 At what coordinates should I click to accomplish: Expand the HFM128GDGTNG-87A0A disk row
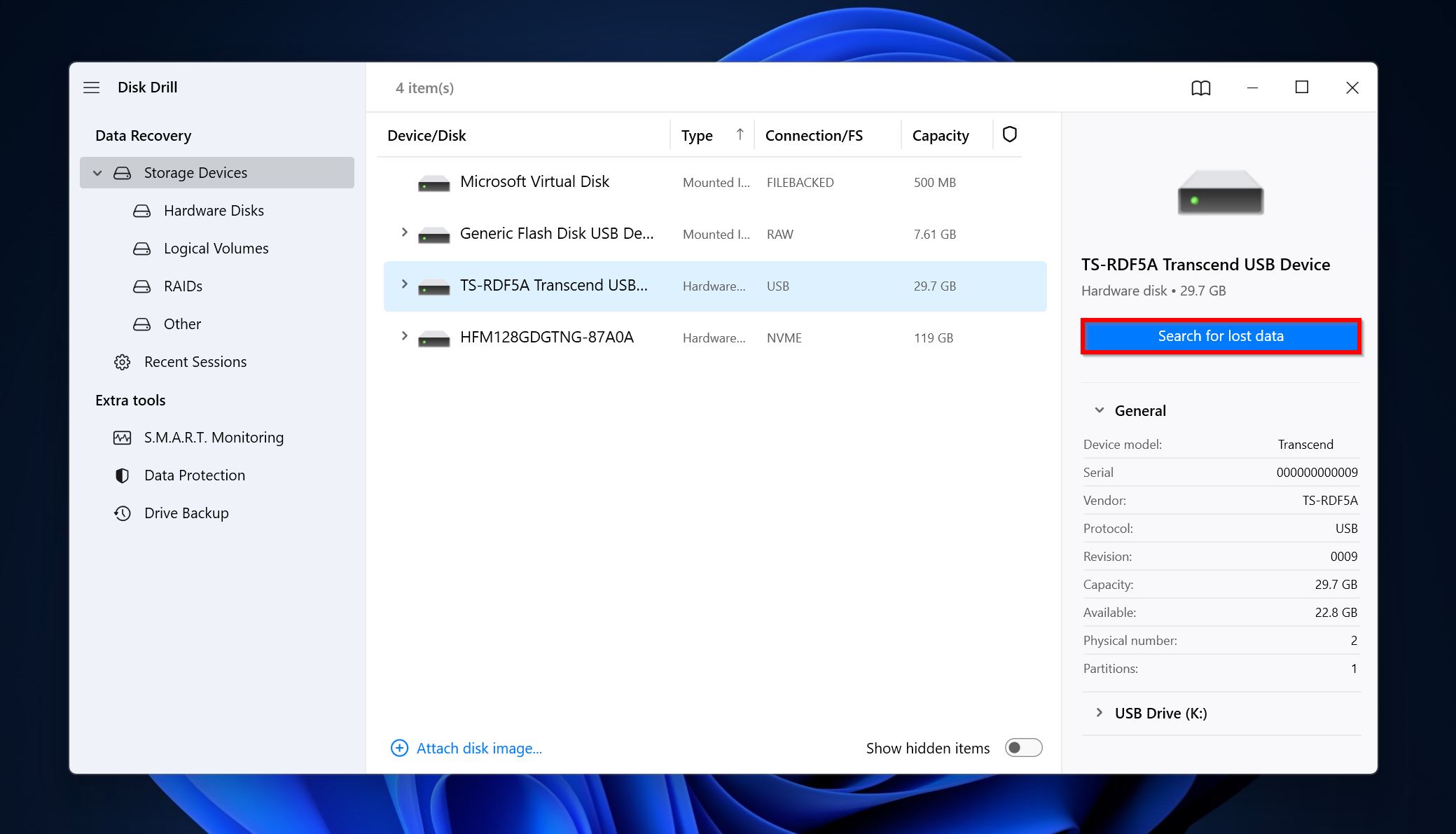[404, 336]
